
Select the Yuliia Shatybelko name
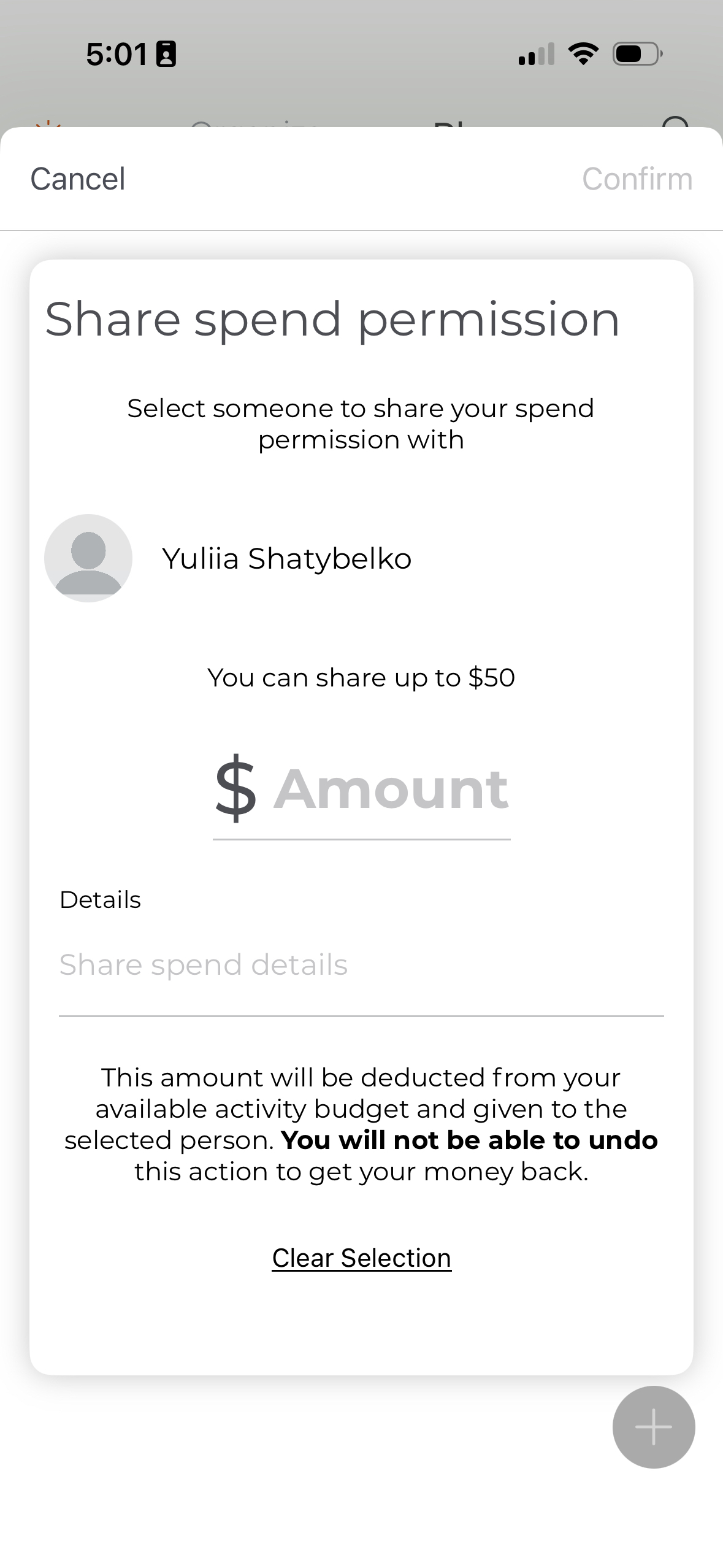pos(286,558)
